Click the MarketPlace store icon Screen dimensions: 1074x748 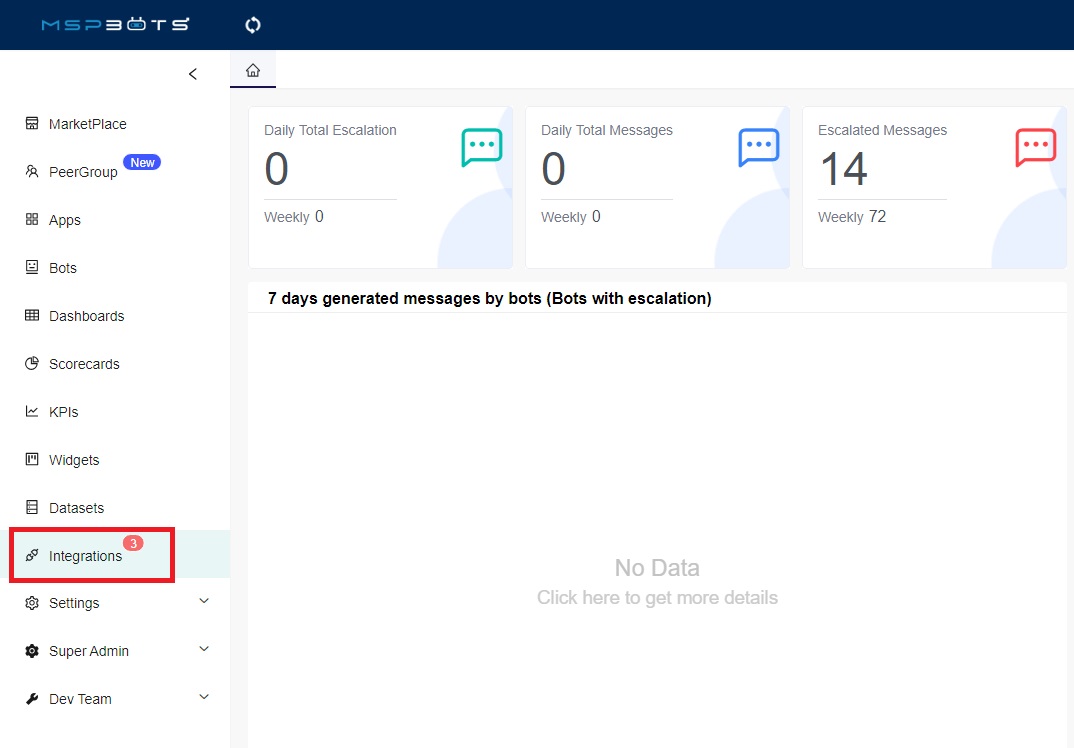[x=32, y=124]
